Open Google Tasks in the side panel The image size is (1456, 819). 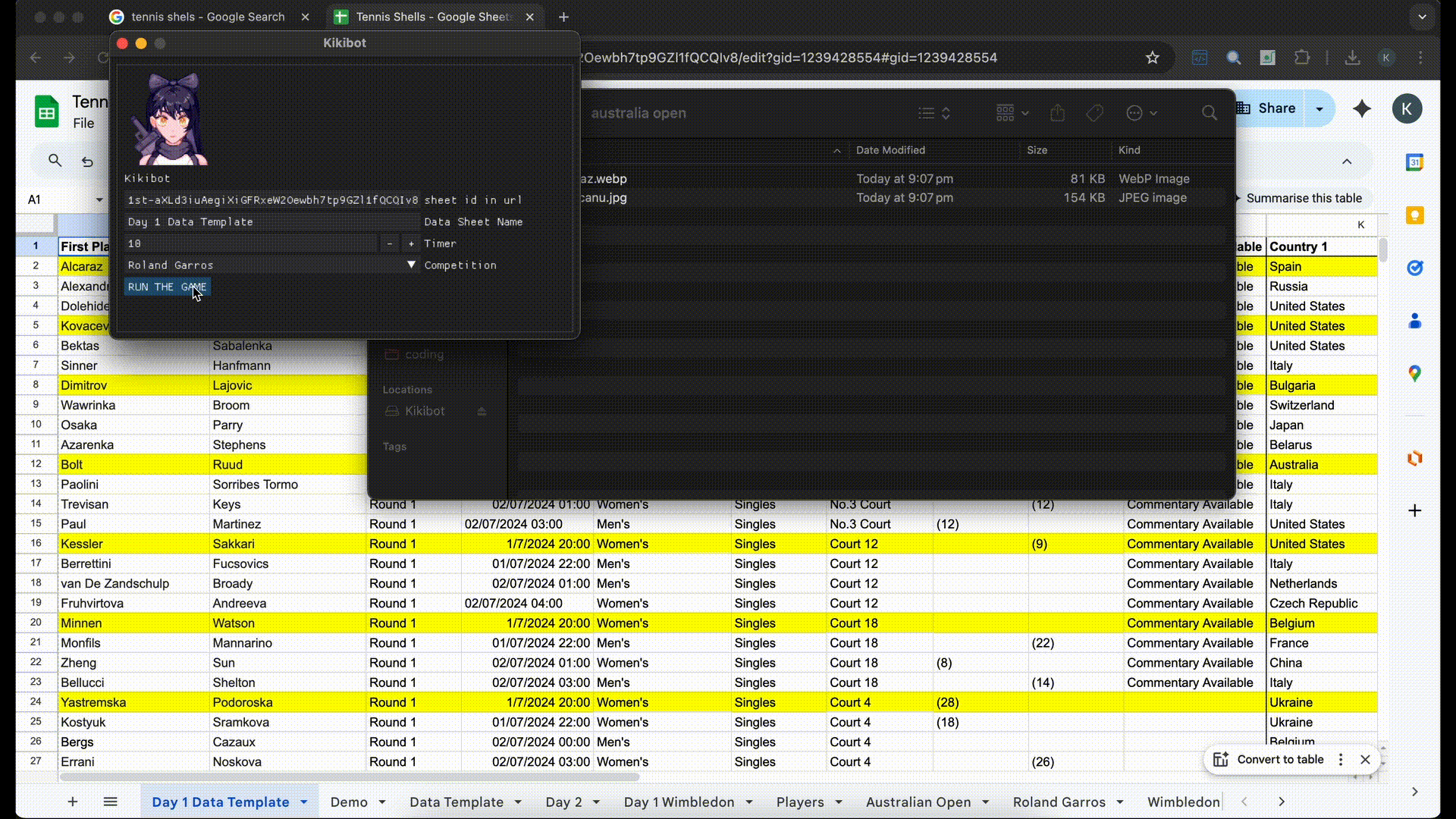point(1414,268)
